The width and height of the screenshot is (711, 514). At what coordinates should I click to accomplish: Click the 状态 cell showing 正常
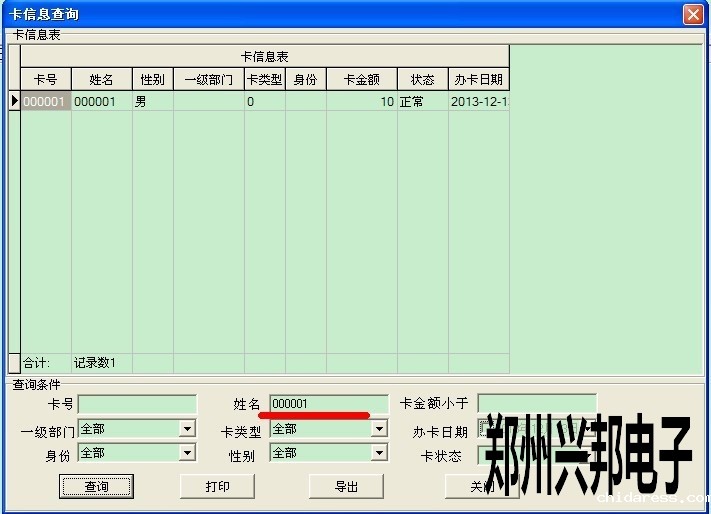point(422,102)
